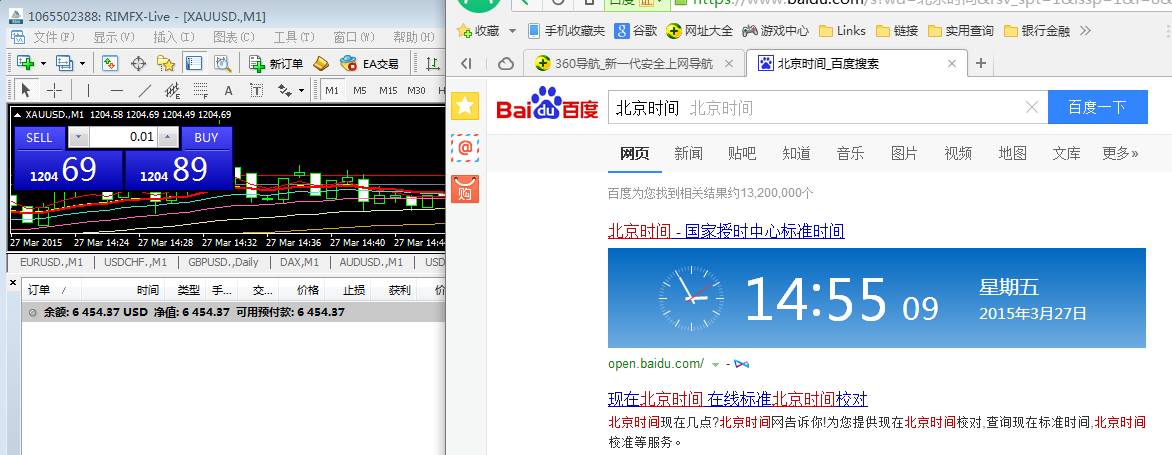Open the Strategy Tester magnifier icon
The image size is (1172, 455).
pos(222,64)
